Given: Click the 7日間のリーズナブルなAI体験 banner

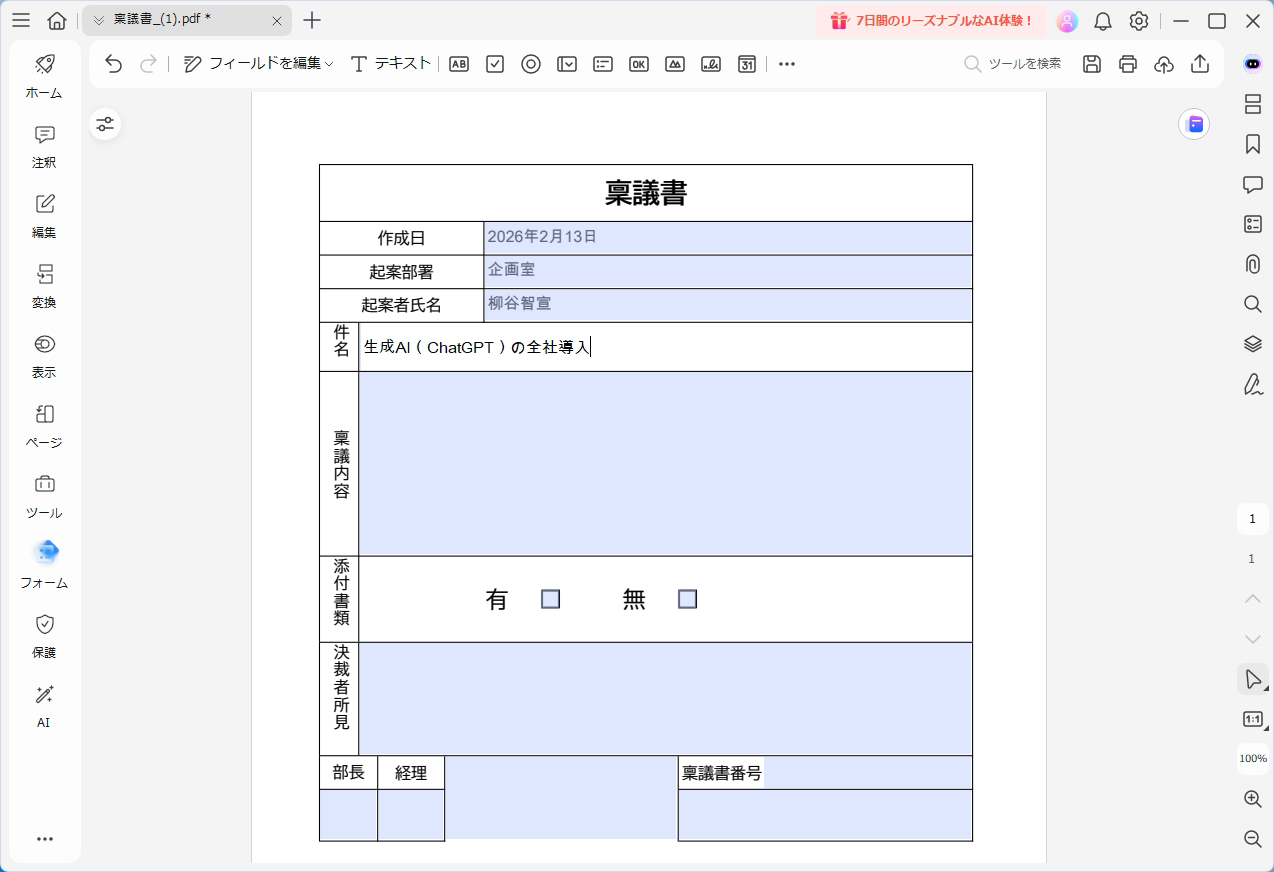Looking at the screenshot, I should tap(930, 20).
